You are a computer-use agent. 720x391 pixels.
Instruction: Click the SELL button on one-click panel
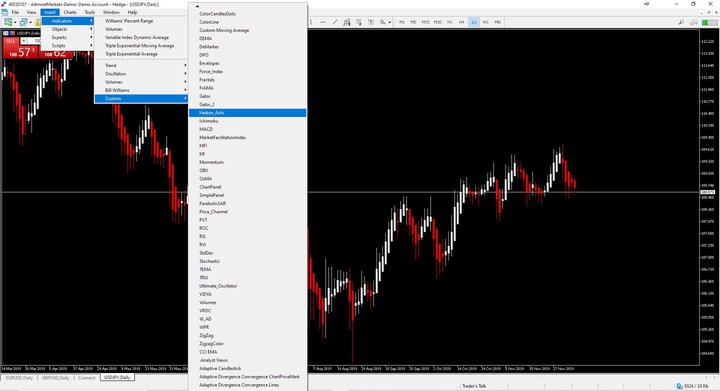click(x=11, y=41)
